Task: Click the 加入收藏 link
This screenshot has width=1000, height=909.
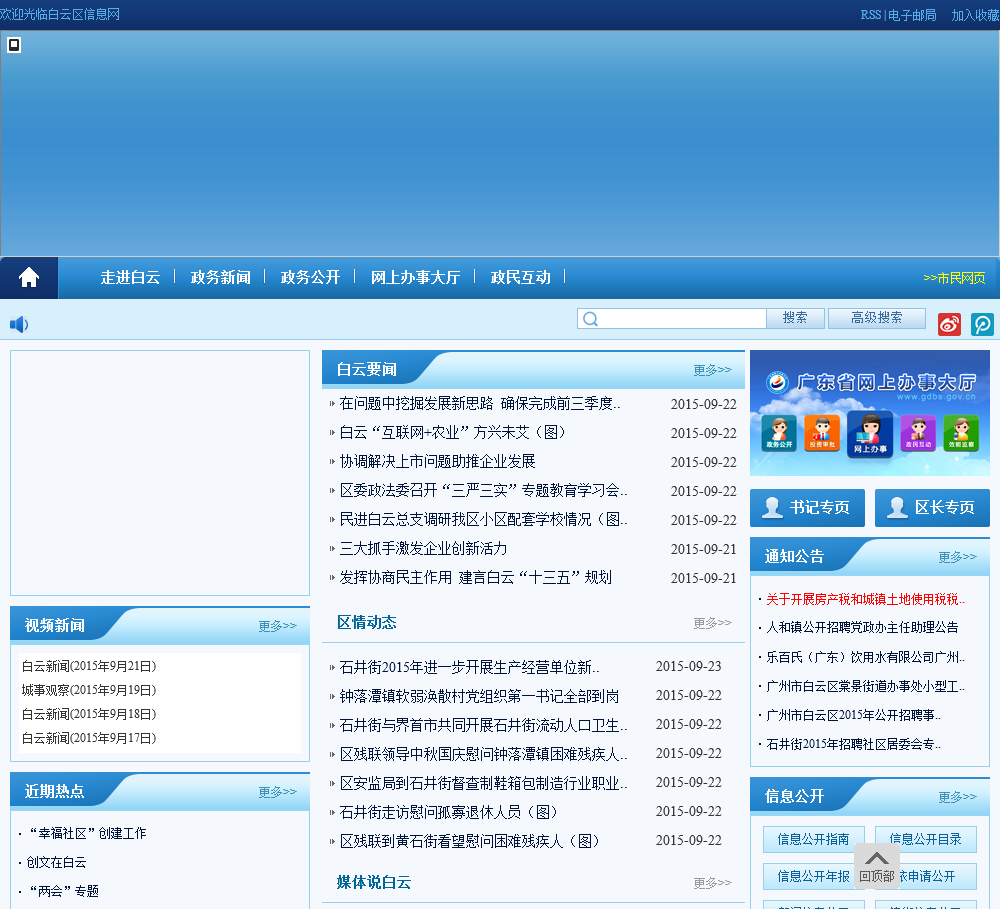Action: (975, 15)
